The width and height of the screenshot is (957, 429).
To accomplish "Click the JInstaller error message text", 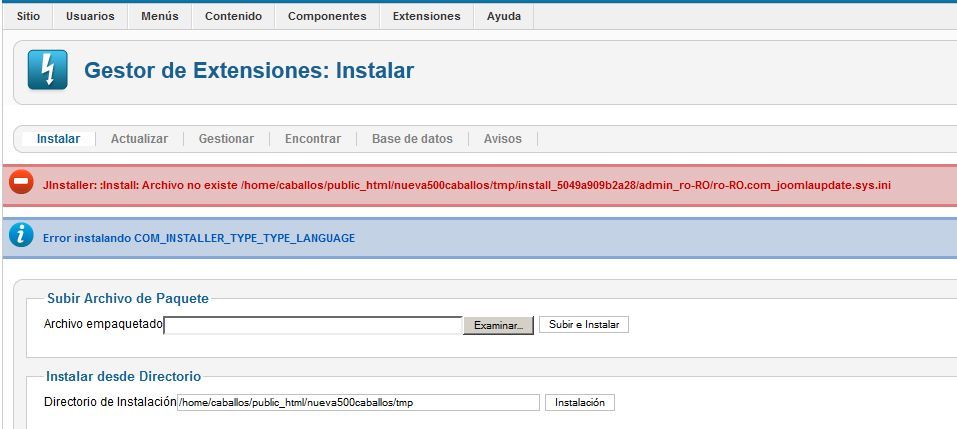I will [x=466, y=184].
